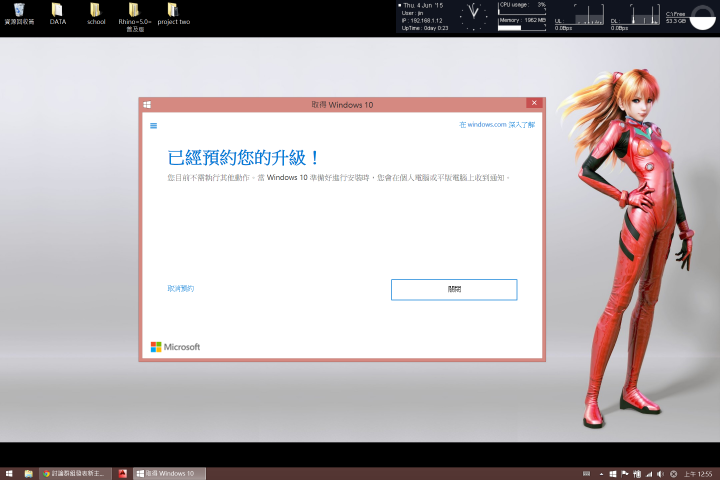Open File Explorer from the taskbar

pos(28,474)
